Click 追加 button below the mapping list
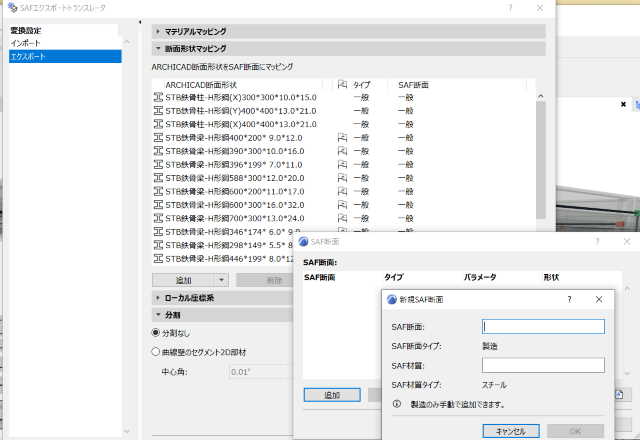640x440 pixels. click(183, 280)
